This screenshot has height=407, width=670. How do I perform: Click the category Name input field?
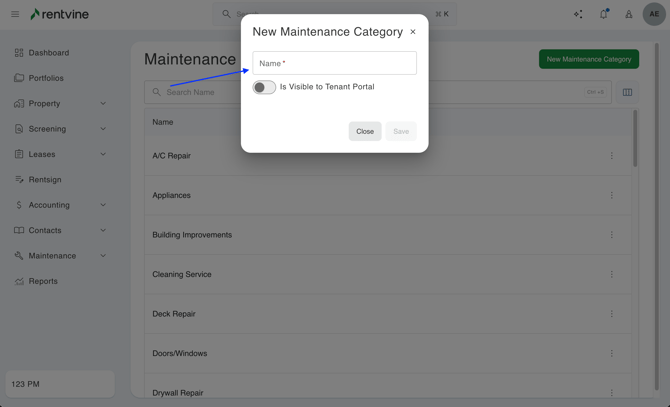pyautogui.click(x=334, y=63)
